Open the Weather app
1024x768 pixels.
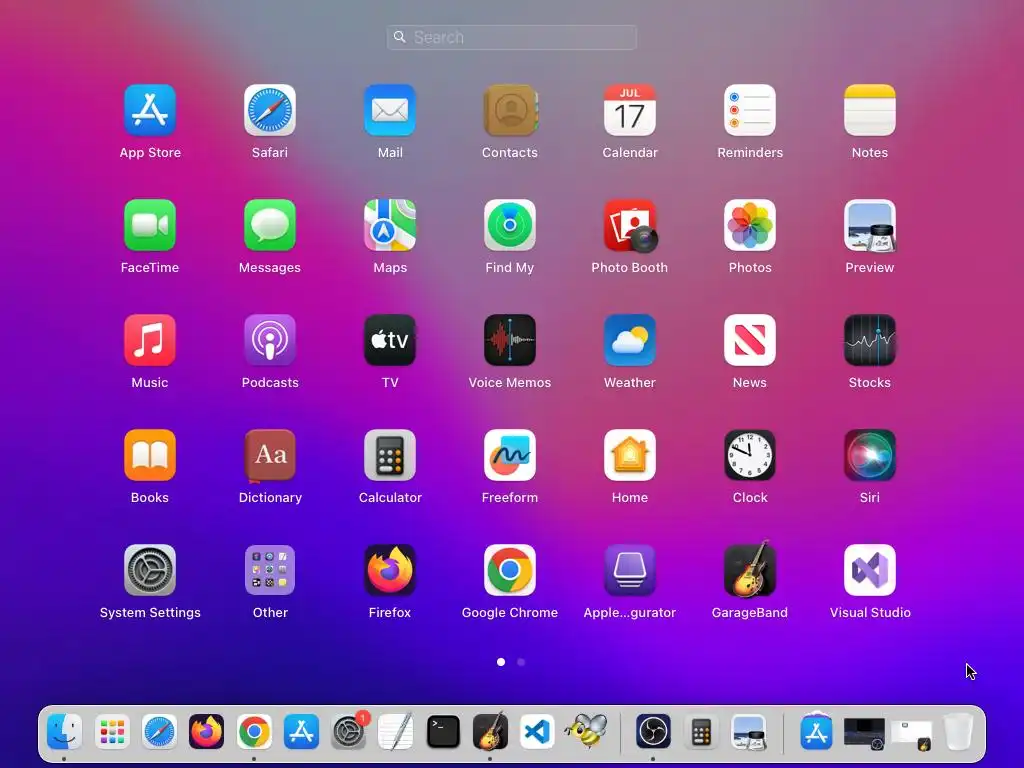pos(630,340)
